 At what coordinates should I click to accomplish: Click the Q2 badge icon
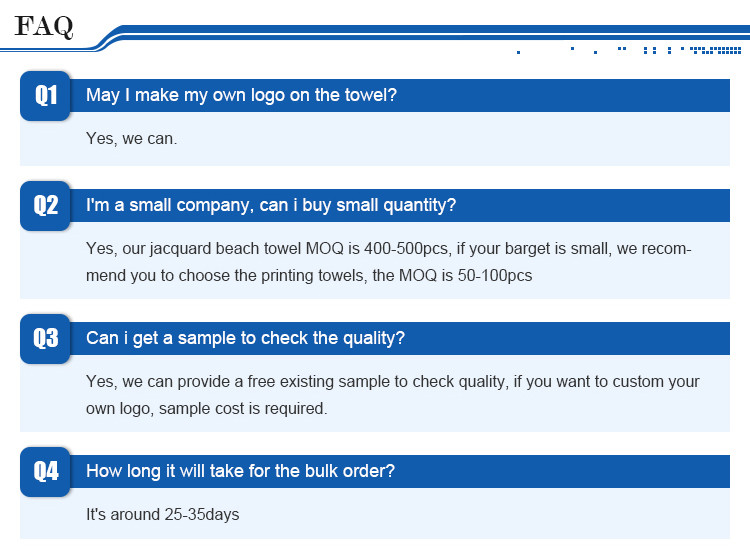[45, 206]
